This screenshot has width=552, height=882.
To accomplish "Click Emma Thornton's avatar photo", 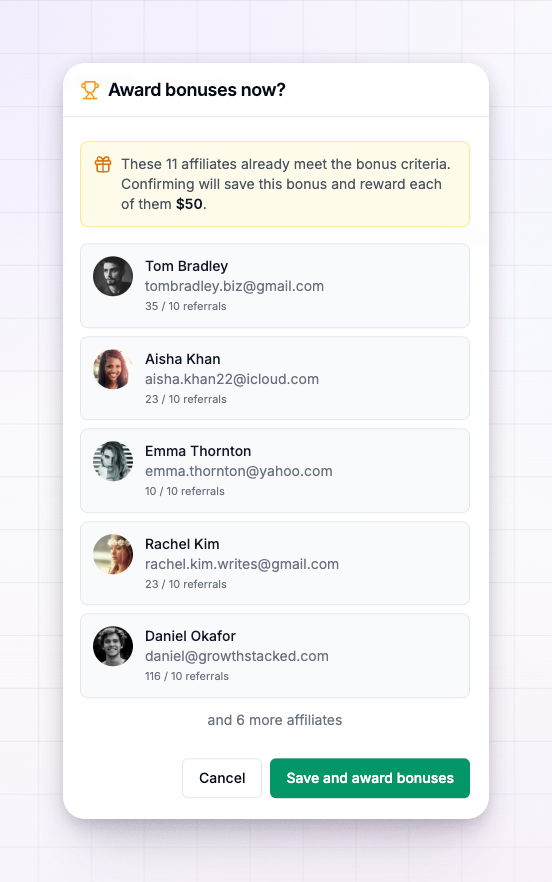I will [x=113, y=461].
